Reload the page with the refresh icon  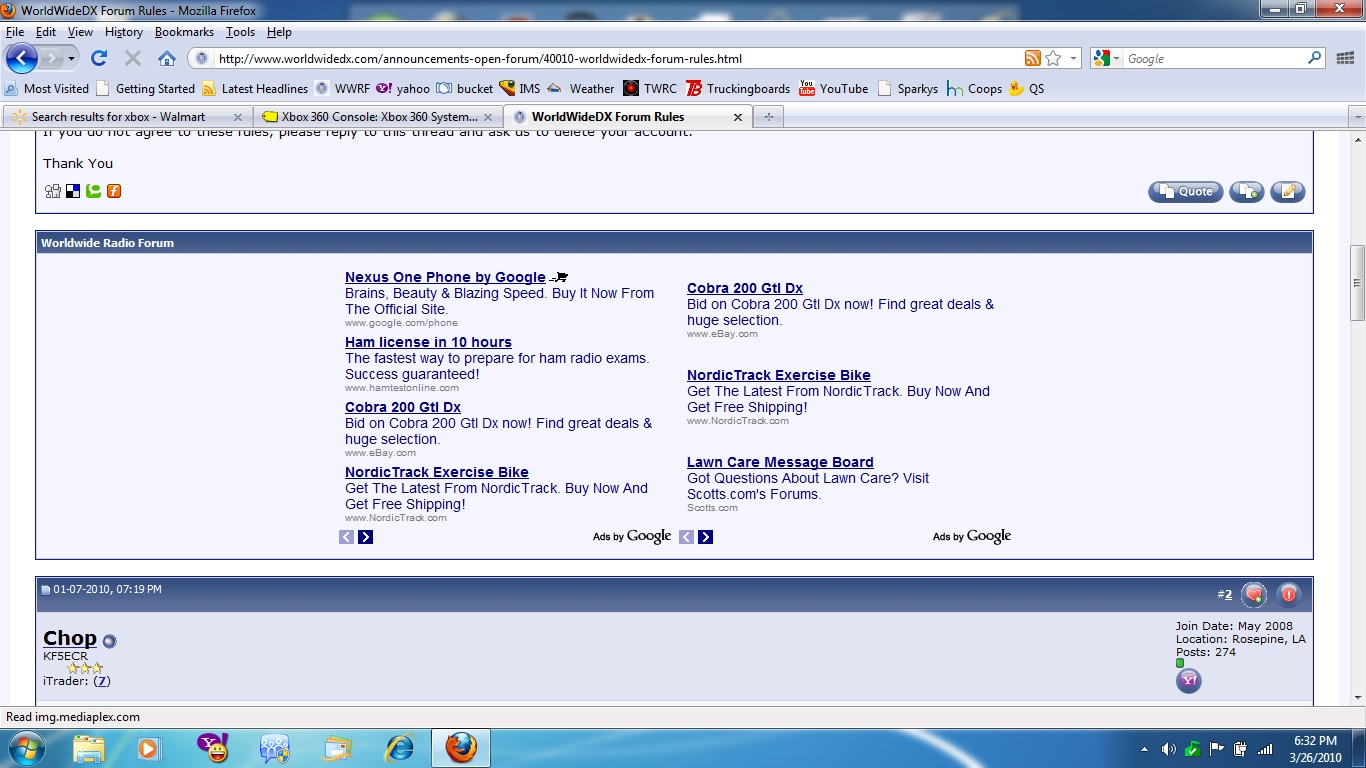point(99,59)
